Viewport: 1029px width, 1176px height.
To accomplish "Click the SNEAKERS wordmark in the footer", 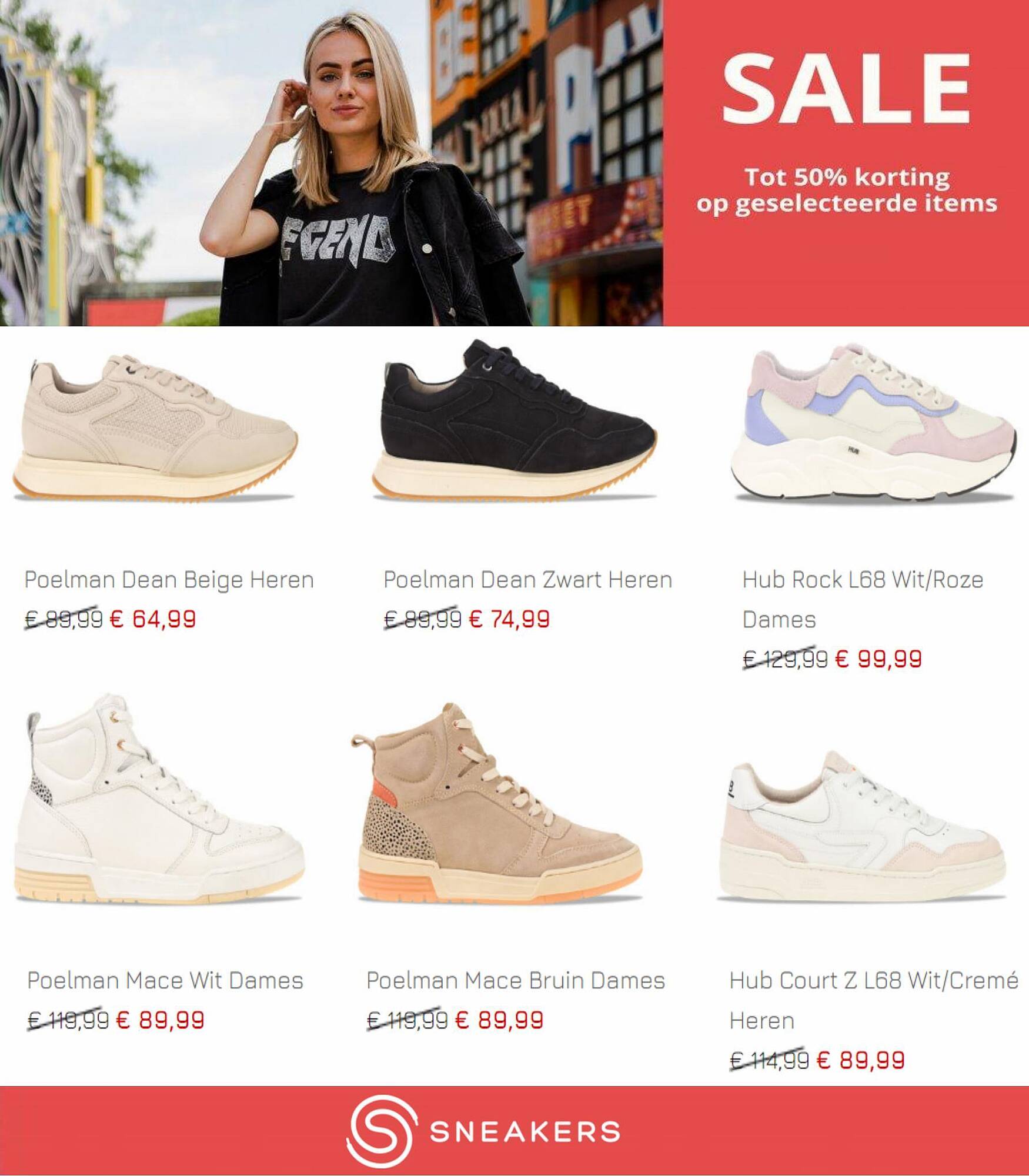I will point(525,1132).
